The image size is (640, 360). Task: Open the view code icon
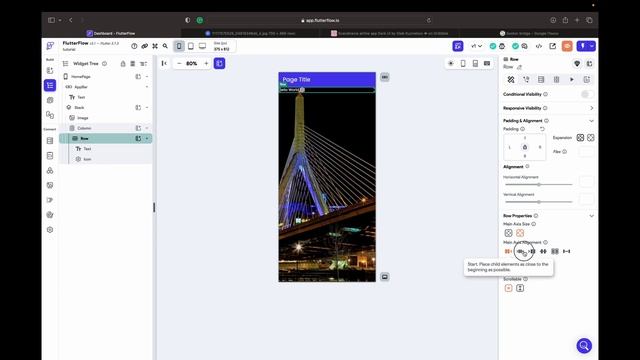(539, 46)
